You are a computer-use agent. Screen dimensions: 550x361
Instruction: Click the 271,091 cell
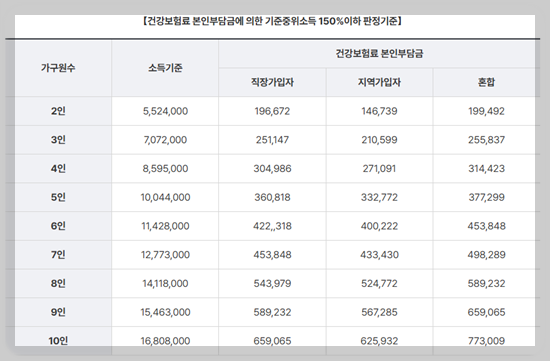[x=380, y=169]
